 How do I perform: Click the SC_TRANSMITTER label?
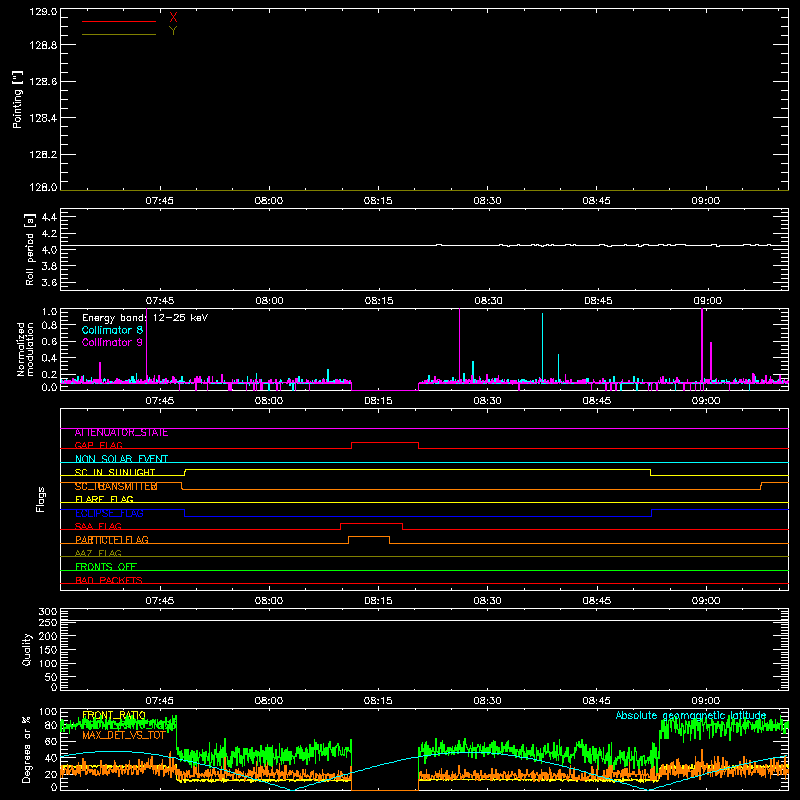click(116, 486)
